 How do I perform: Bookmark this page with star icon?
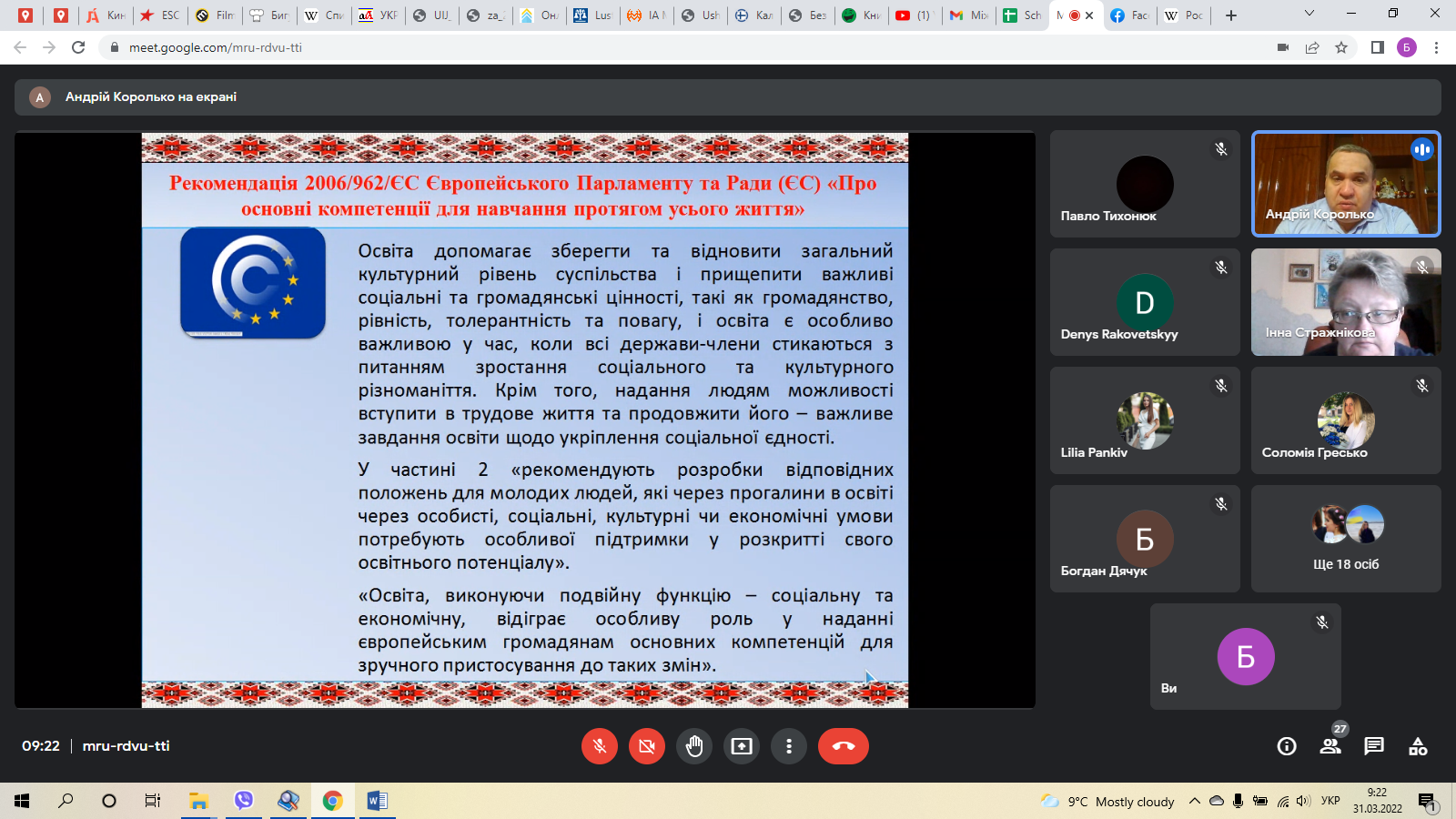pyautogui.click(x=1341, y=47)
